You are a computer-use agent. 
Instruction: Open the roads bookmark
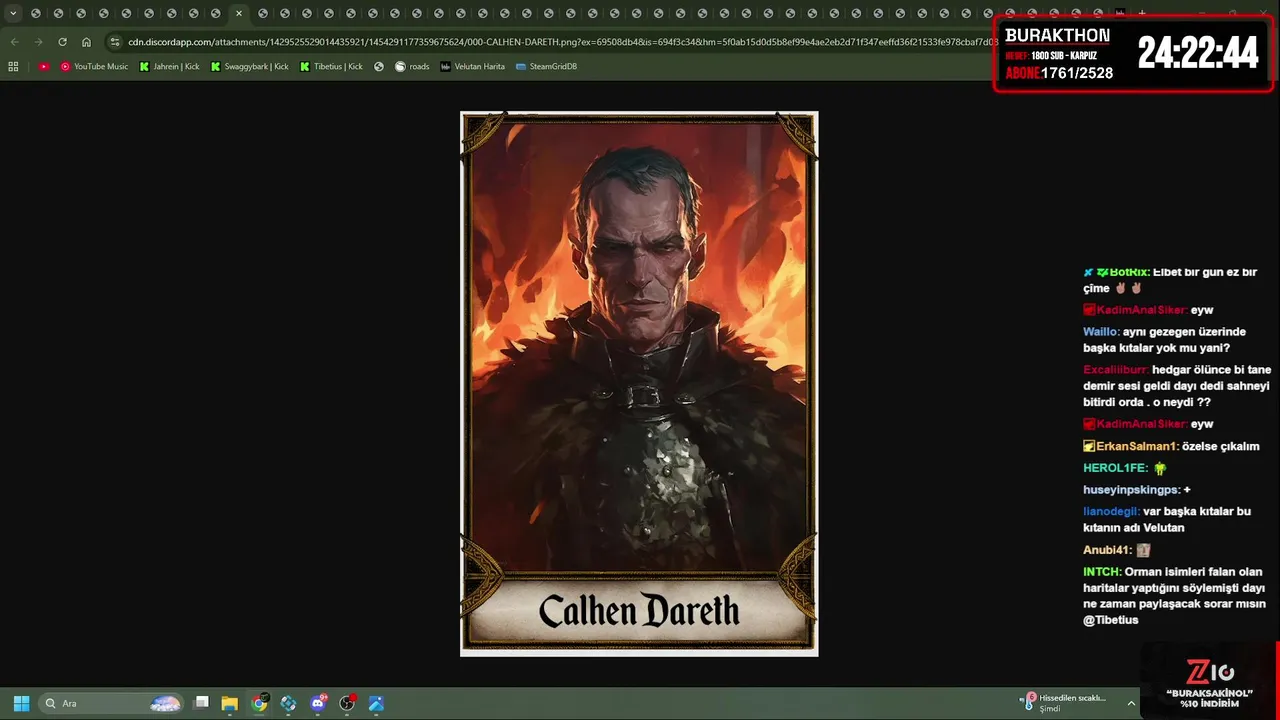pos(412,66)
